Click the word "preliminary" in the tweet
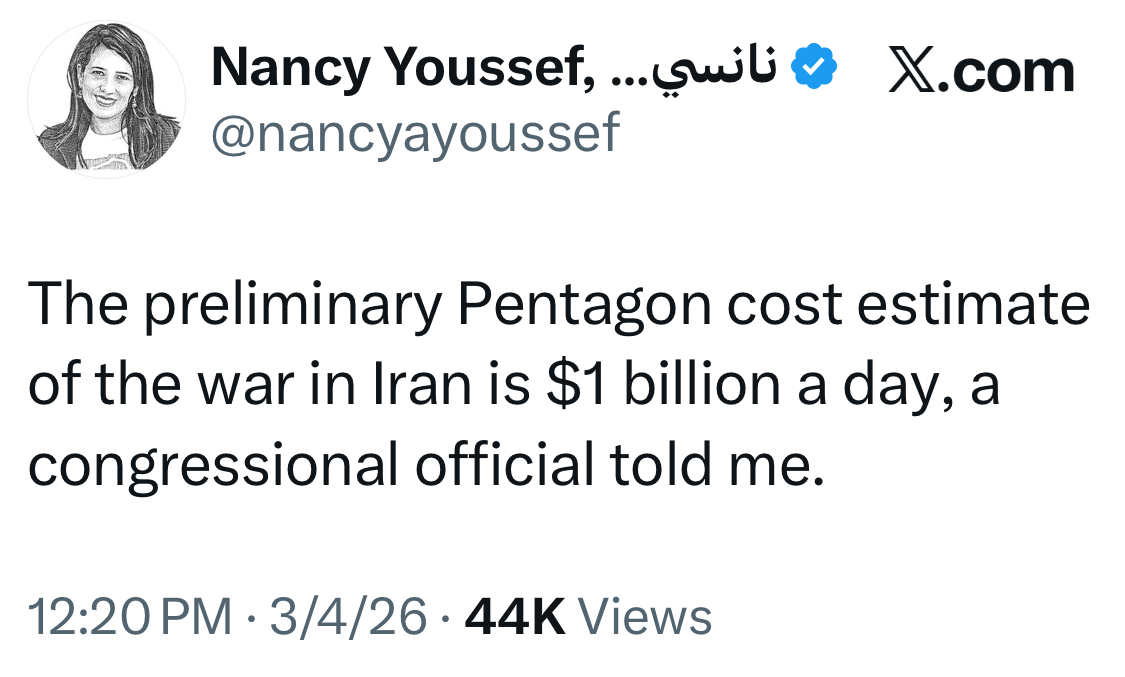 coord(293,305)
